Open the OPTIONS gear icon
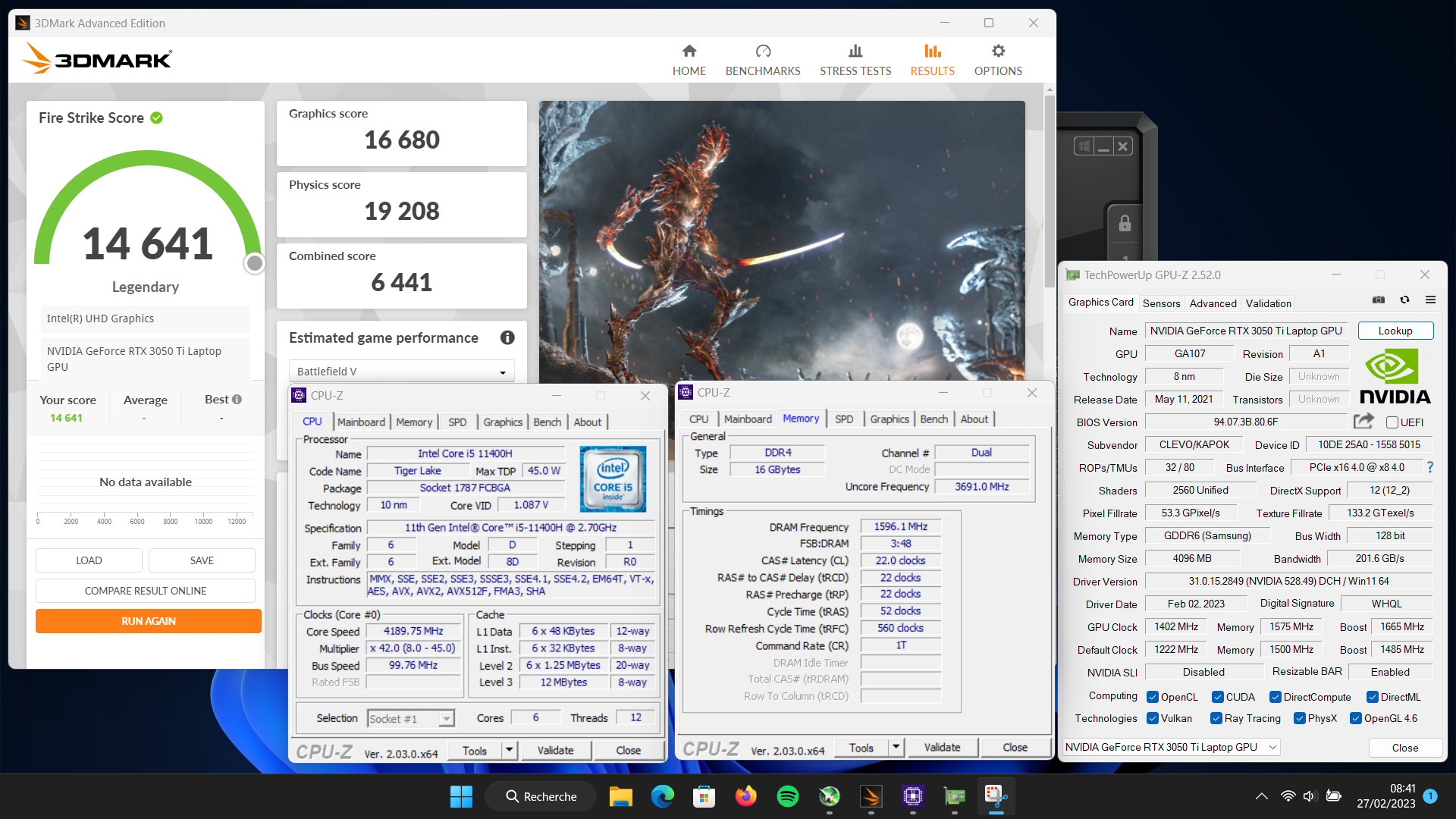The image size is (1456, 819). pyautogui.click(x=998, y=51)
